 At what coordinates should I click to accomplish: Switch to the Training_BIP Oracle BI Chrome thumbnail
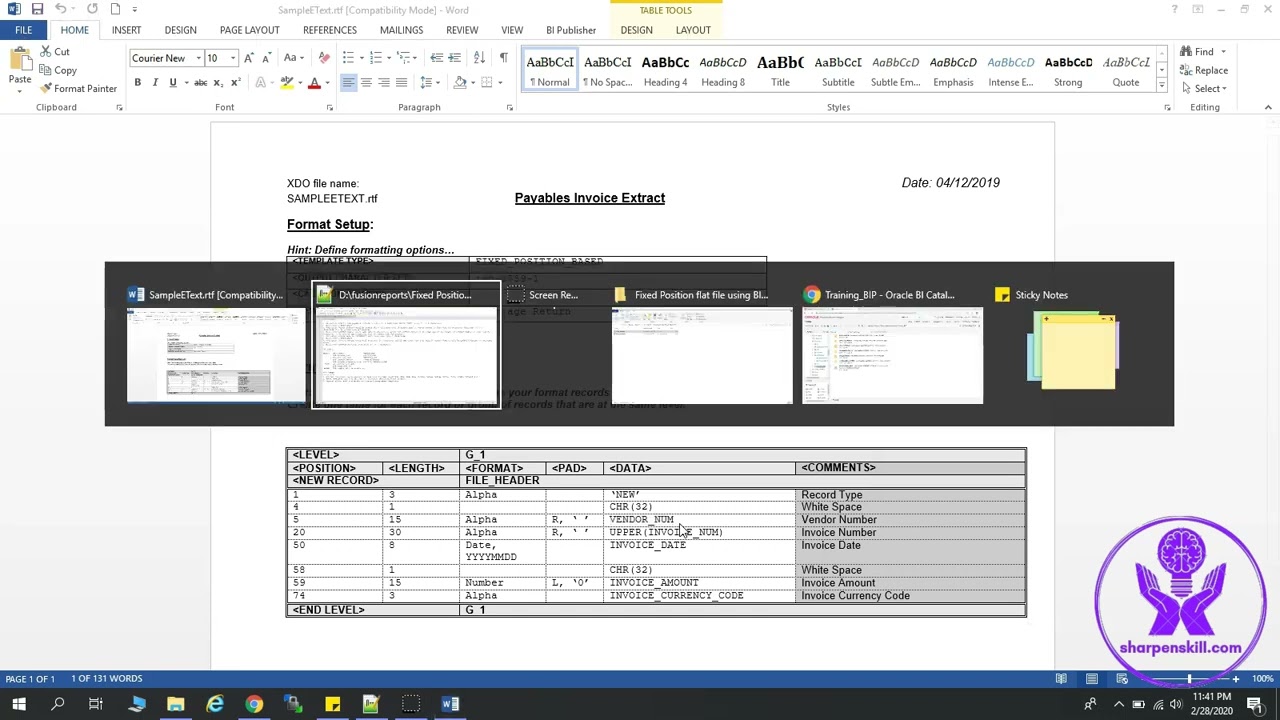click(893, 345)
